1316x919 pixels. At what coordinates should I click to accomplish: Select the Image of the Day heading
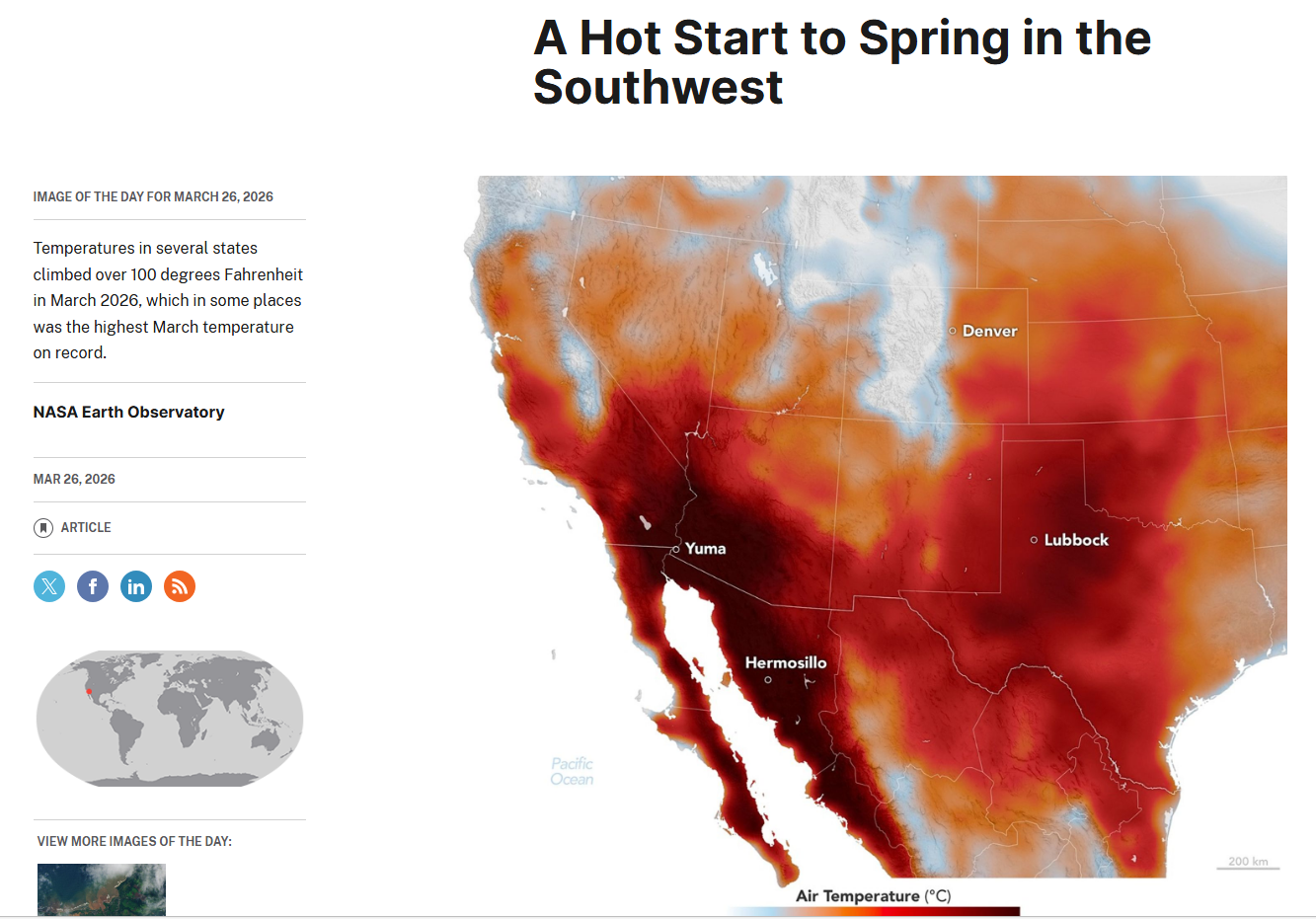click(153, 197)
